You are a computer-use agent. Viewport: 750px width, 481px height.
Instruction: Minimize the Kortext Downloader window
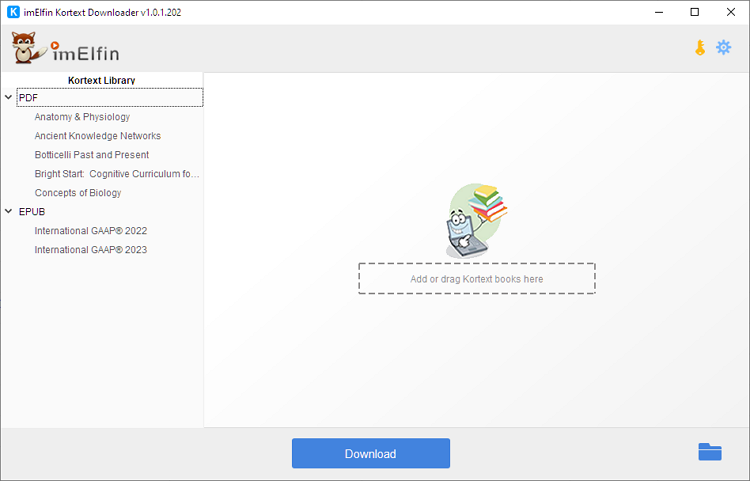click(x=659, y=12)
